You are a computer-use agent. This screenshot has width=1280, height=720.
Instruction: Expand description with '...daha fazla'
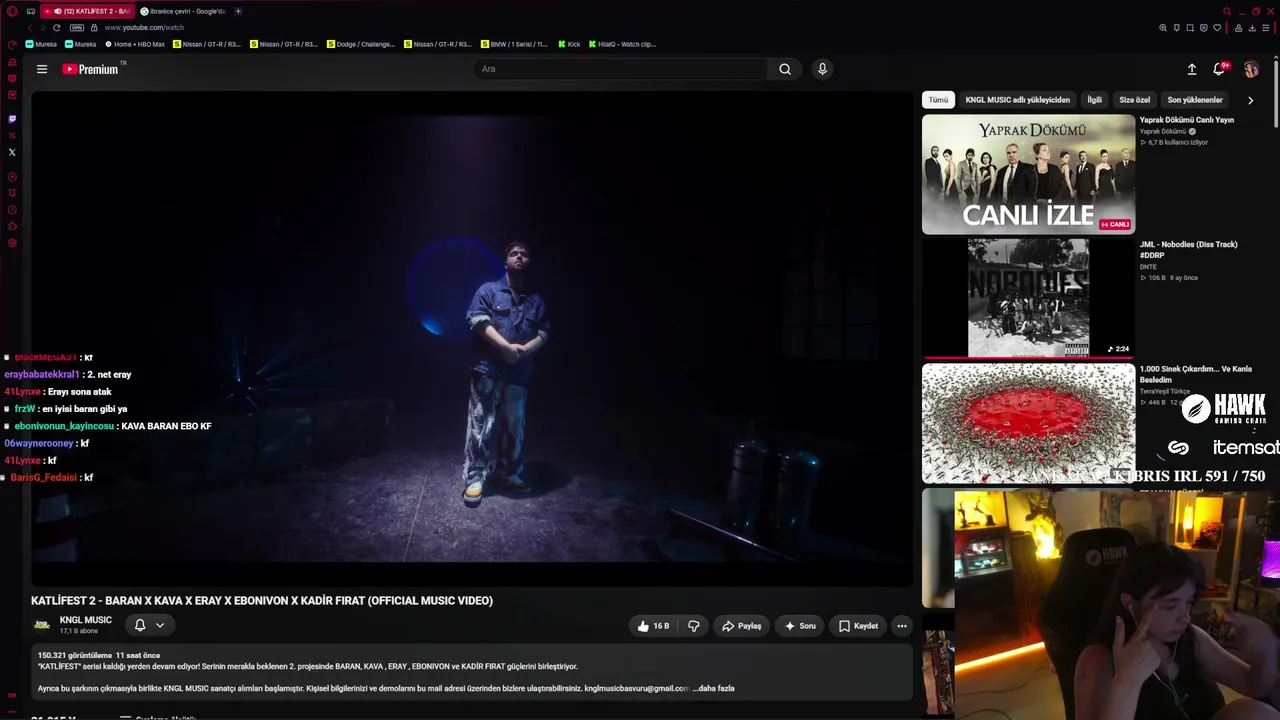point(716,688)
